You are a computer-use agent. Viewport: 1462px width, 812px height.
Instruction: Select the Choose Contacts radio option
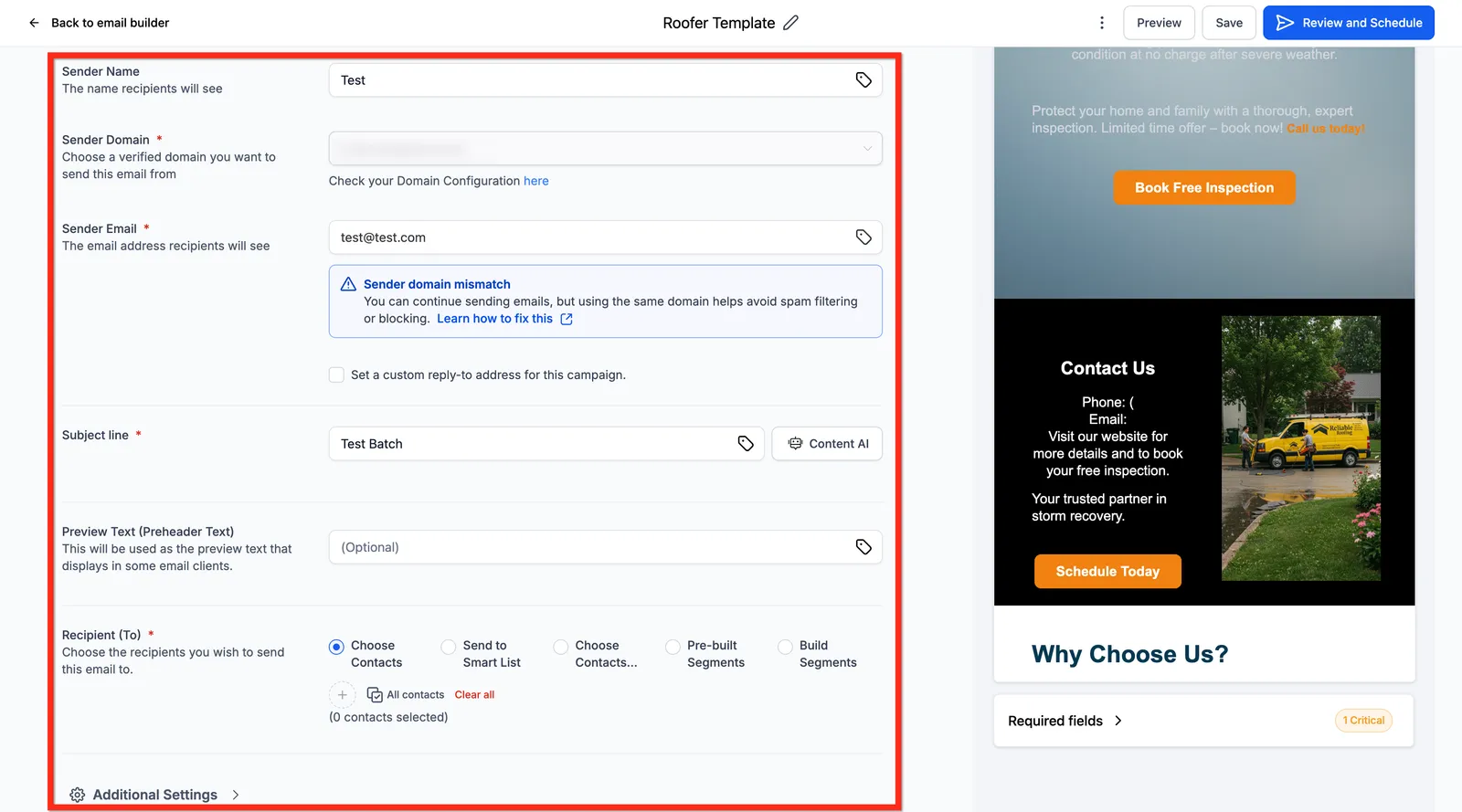pos(336,647)
